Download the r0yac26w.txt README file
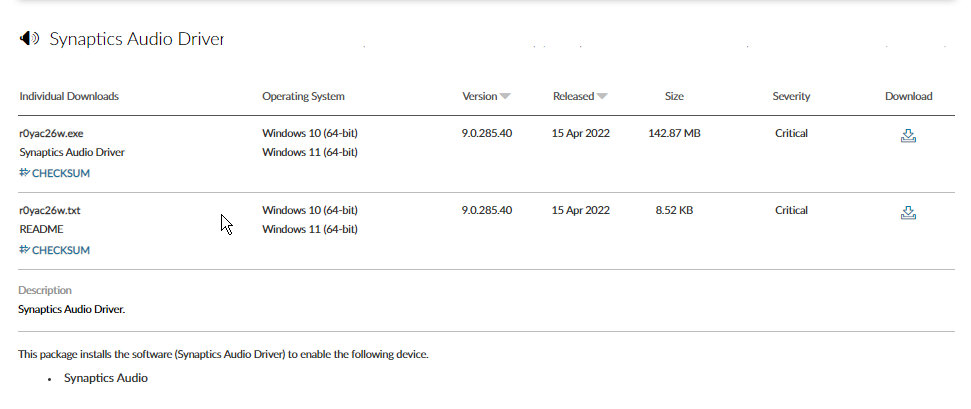 (x=908, y=213)
